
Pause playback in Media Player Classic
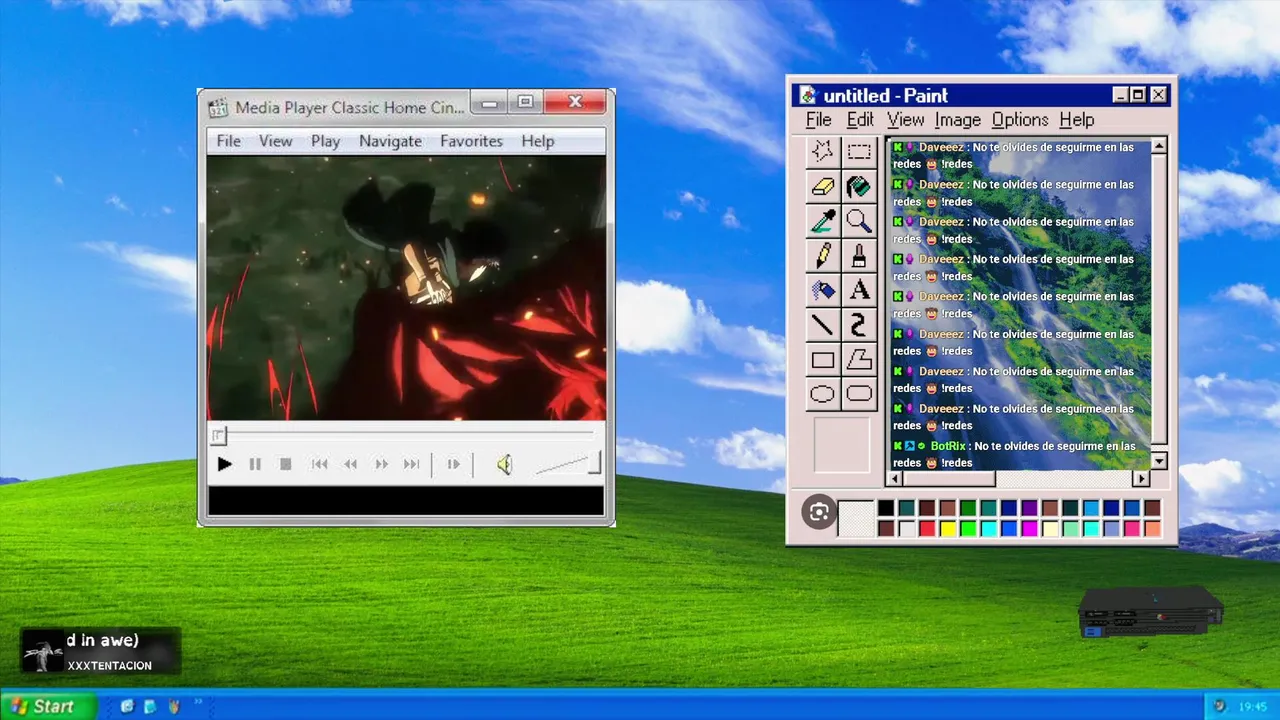pyautogui.click(x=255, y=464)
